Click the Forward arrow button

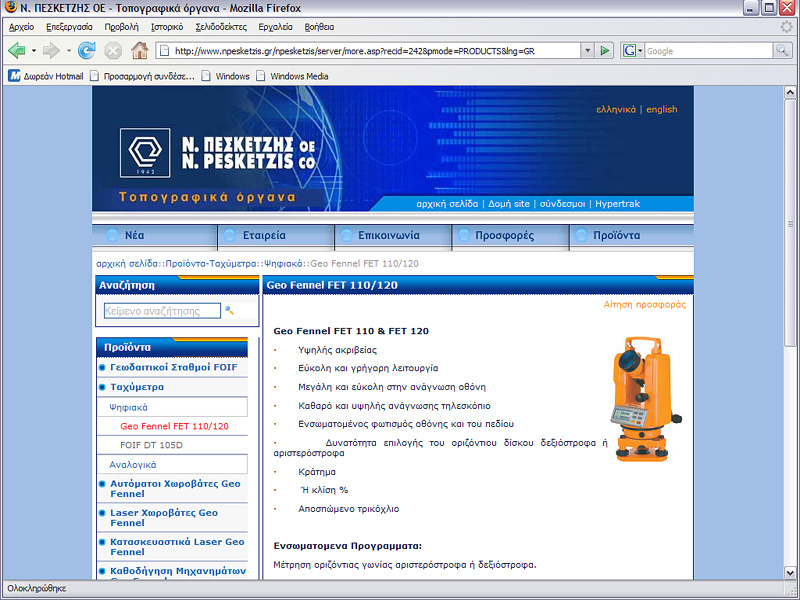click(x=51, y=51)
